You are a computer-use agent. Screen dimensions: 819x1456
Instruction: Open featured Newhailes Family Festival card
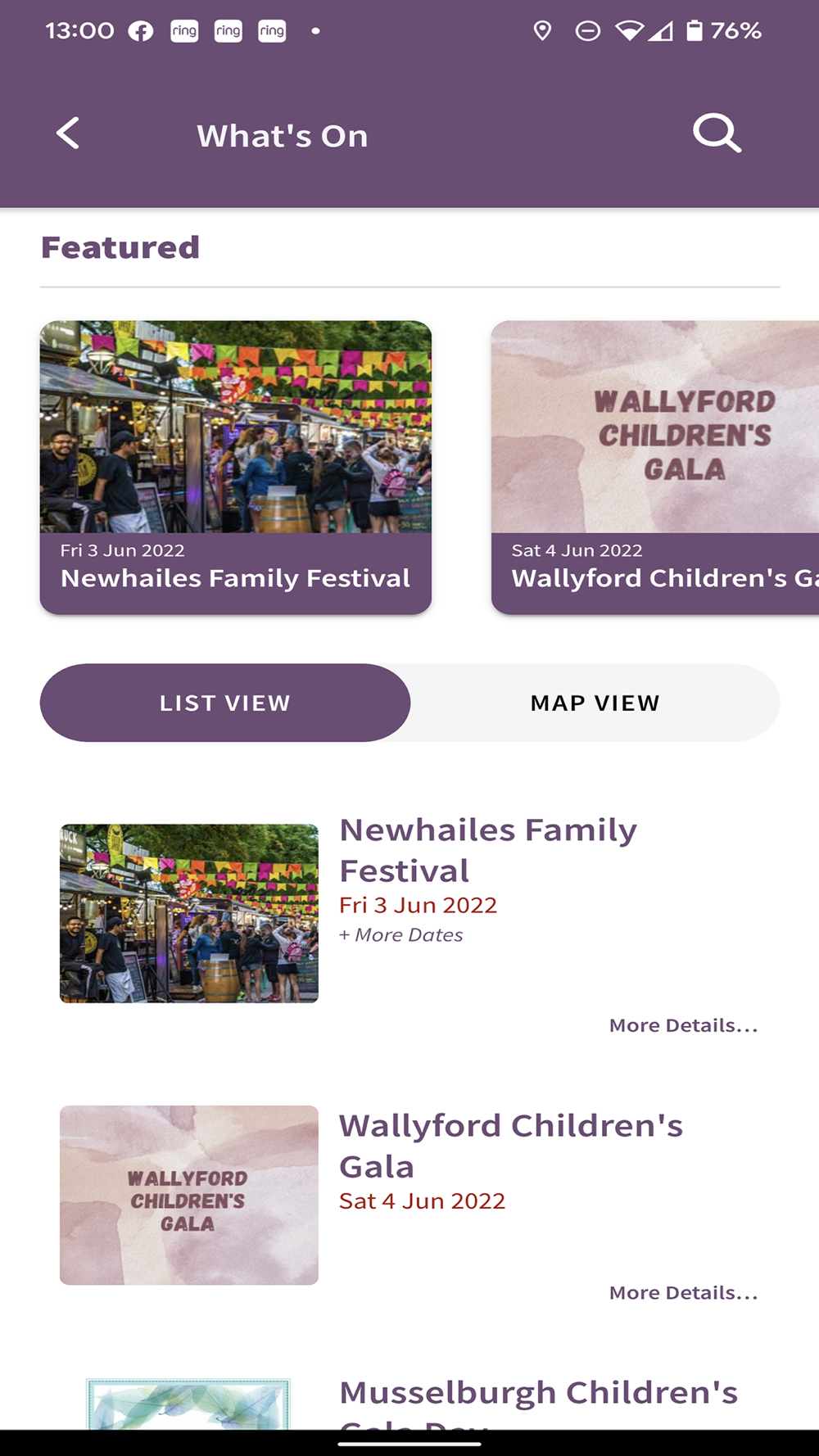[x=236, y=467]
